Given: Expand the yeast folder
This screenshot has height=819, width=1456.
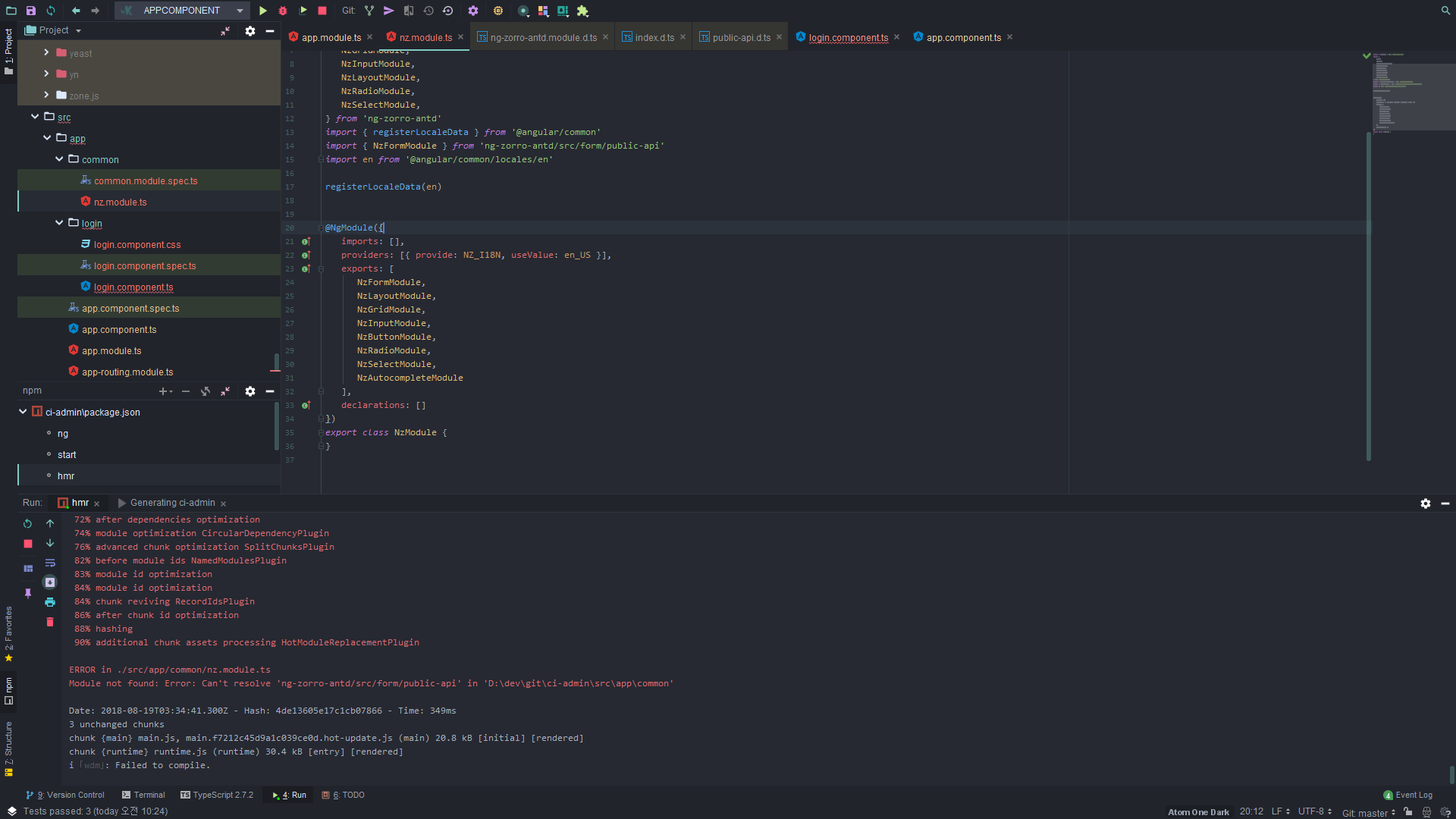Looking at the screenshot, I should click(46, 52).
